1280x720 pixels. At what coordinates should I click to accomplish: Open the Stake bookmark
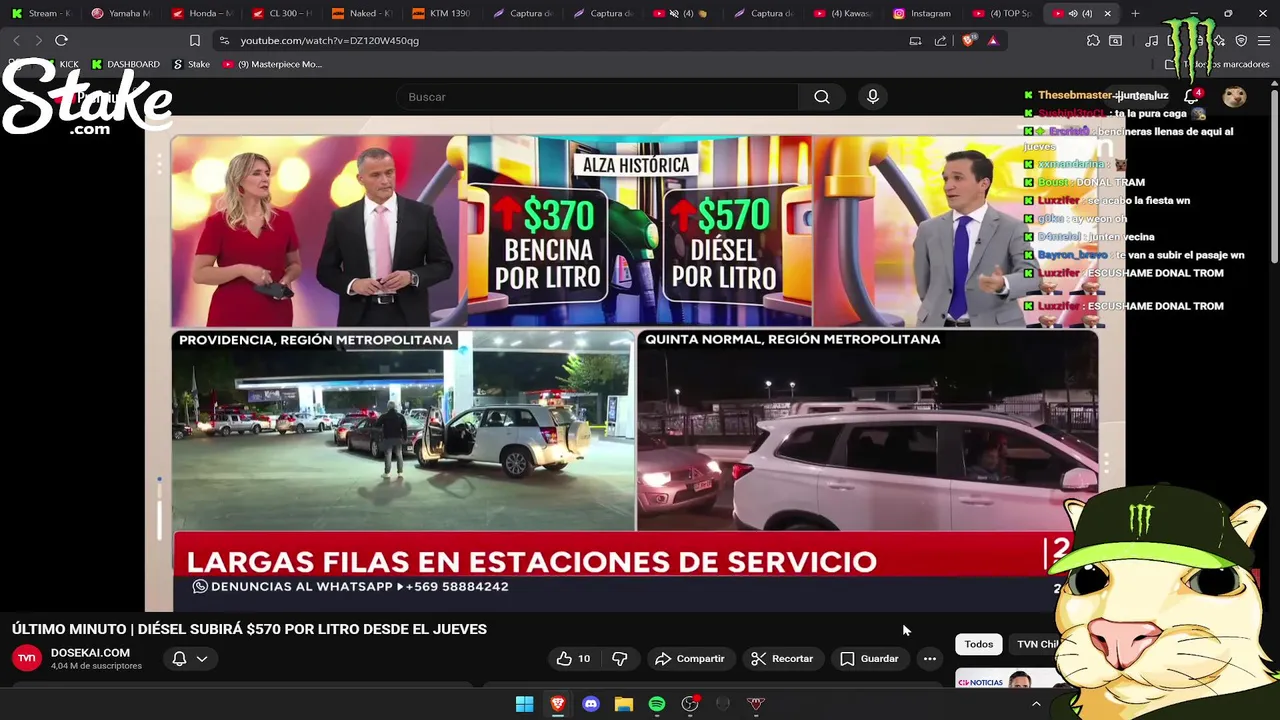192,64
